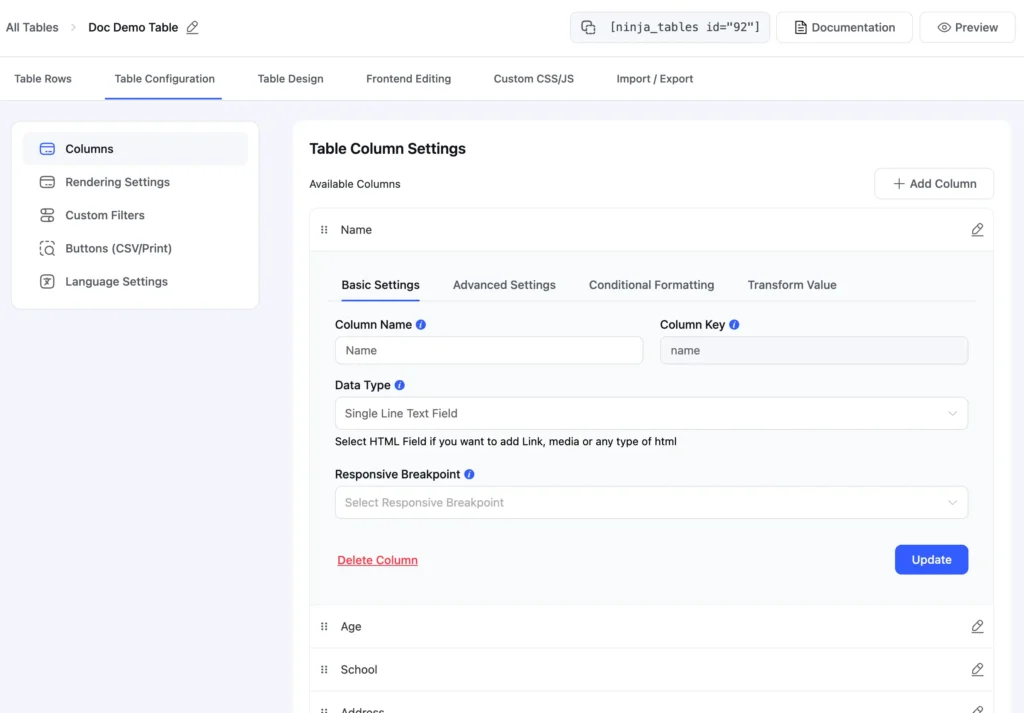The height and width of the screenshot is (713, 1024).
Task: Click the info icon next to Column Name
Action: coord(421,325)
